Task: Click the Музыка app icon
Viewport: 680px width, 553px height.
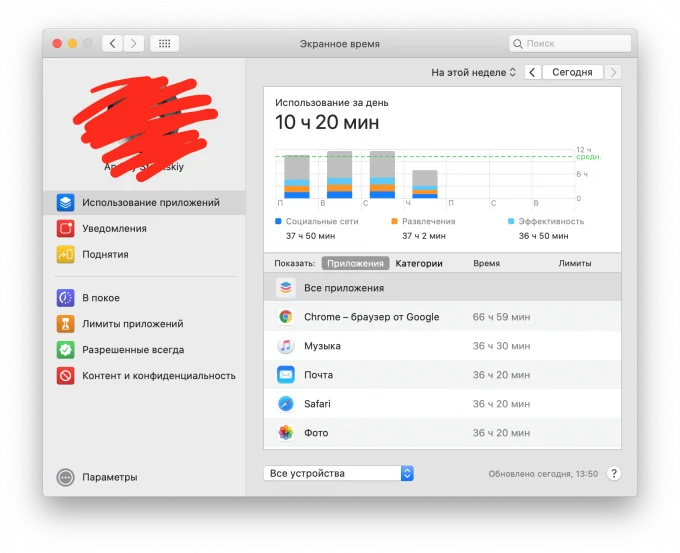Action: [286, 346]
